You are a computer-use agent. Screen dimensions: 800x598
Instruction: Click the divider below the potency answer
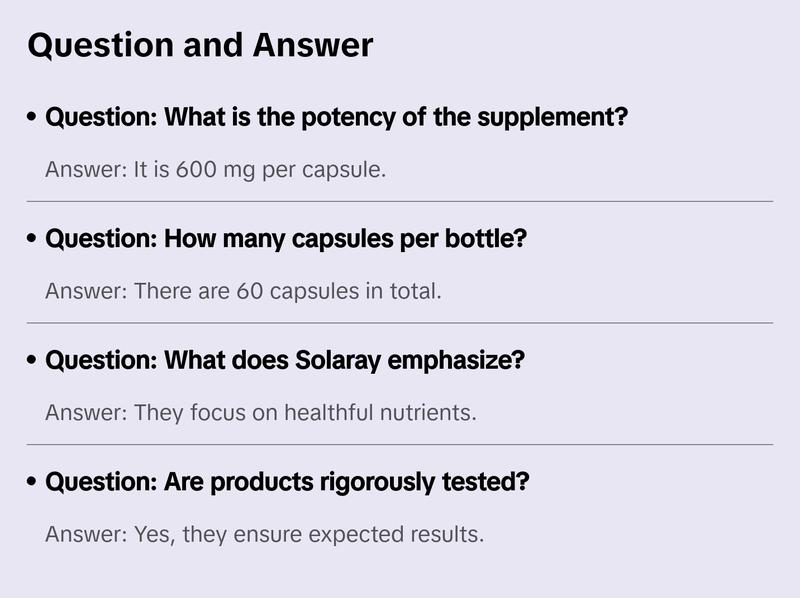click(x=400, y=201)
